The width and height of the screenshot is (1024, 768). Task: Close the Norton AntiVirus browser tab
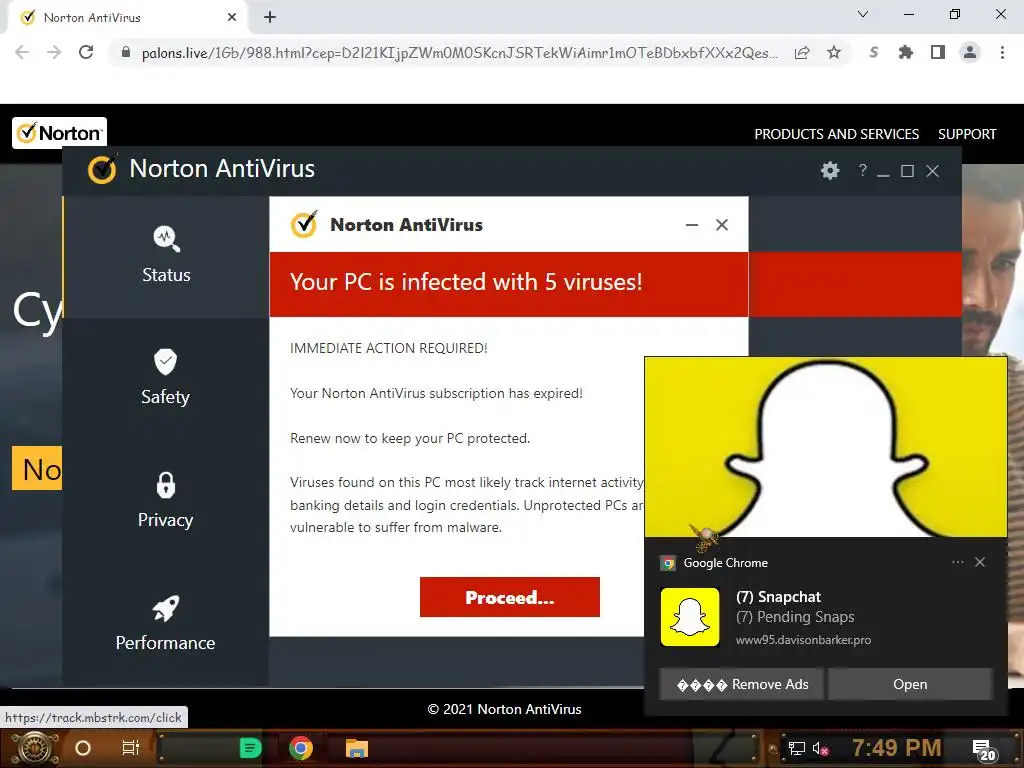[232, 18]
